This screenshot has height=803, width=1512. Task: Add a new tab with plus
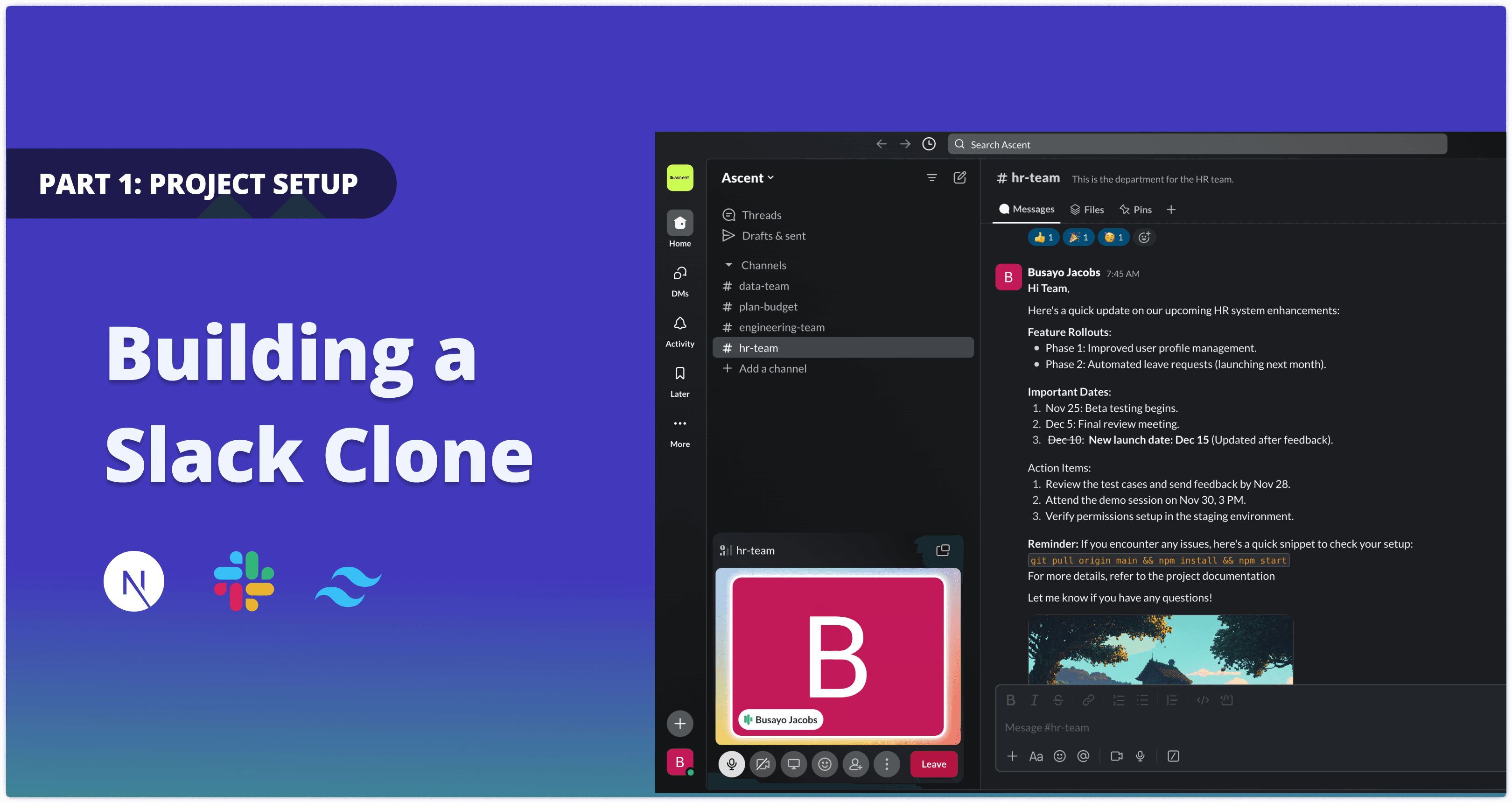click(x=1171, y=210)
